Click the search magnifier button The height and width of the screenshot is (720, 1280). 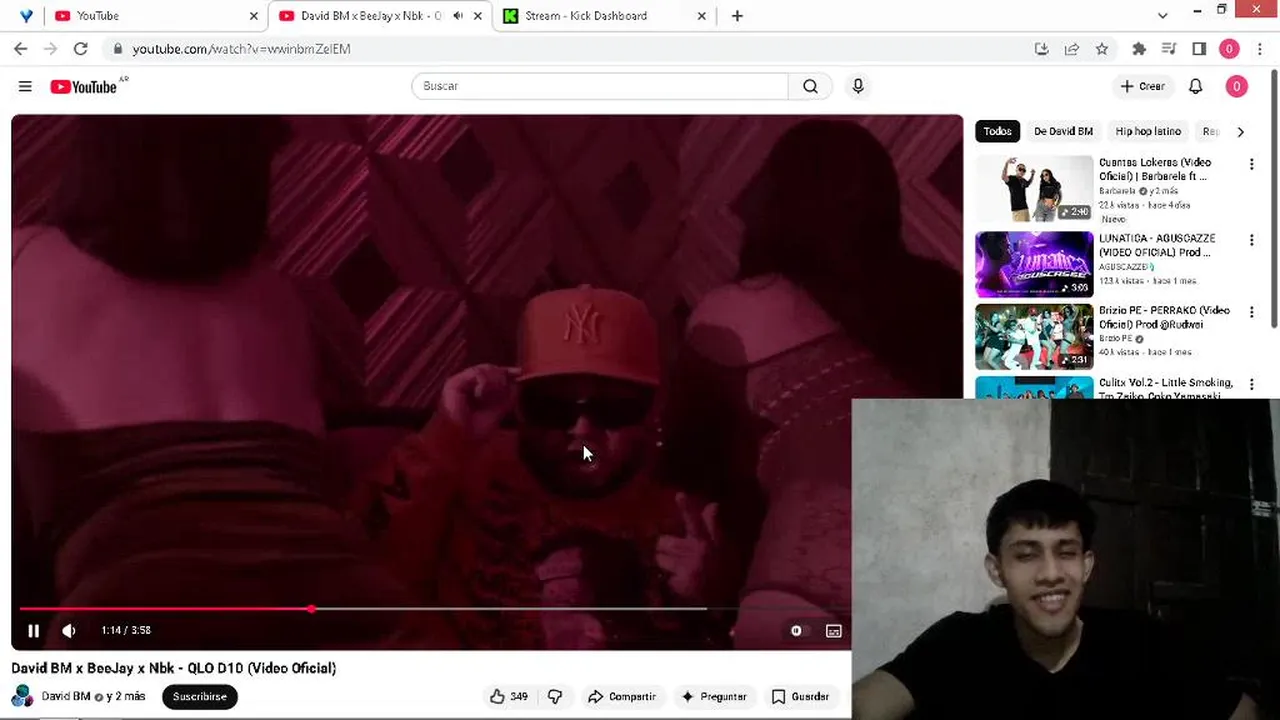pos(810,86)
